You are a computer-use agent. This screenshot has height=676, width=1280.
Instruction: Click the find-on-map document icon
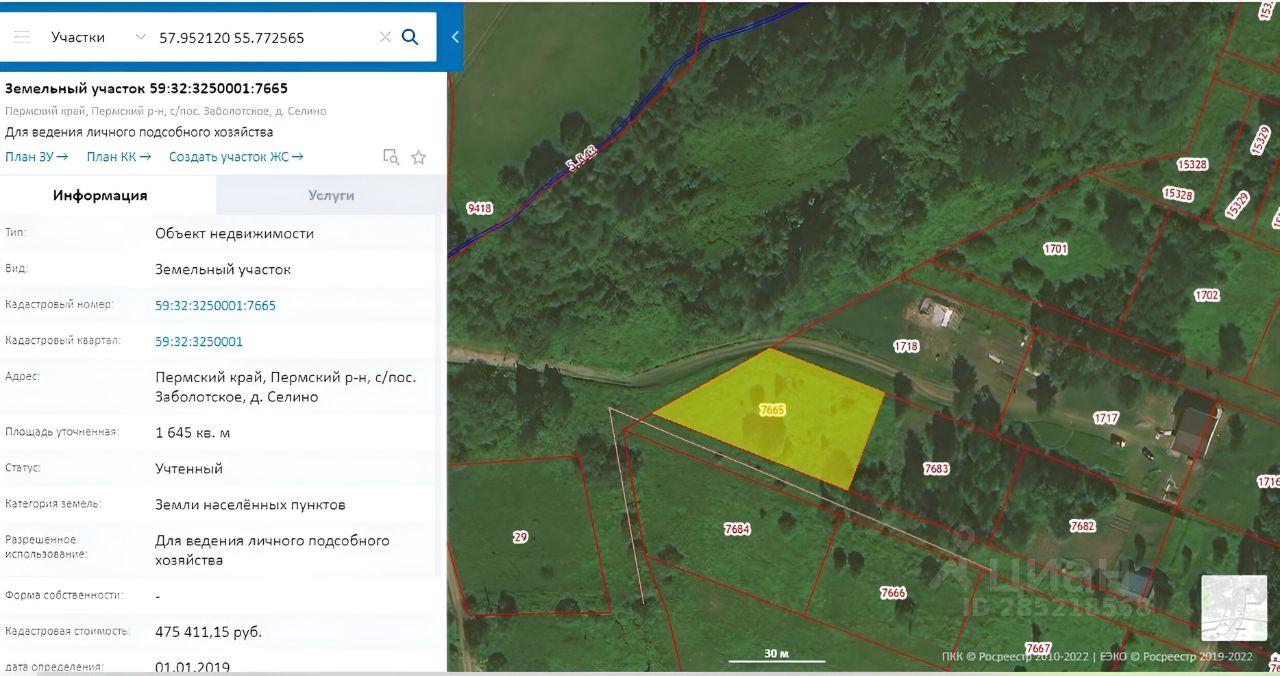coord(391,157)
